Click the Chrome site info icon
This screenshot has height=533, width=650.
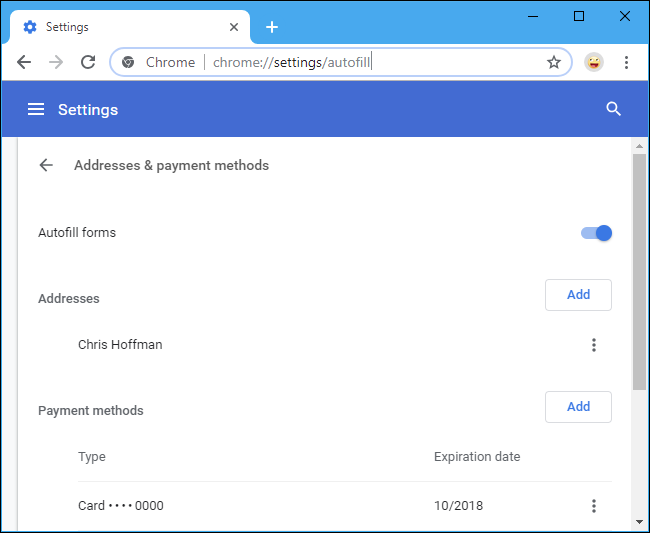tap(128, 62)
